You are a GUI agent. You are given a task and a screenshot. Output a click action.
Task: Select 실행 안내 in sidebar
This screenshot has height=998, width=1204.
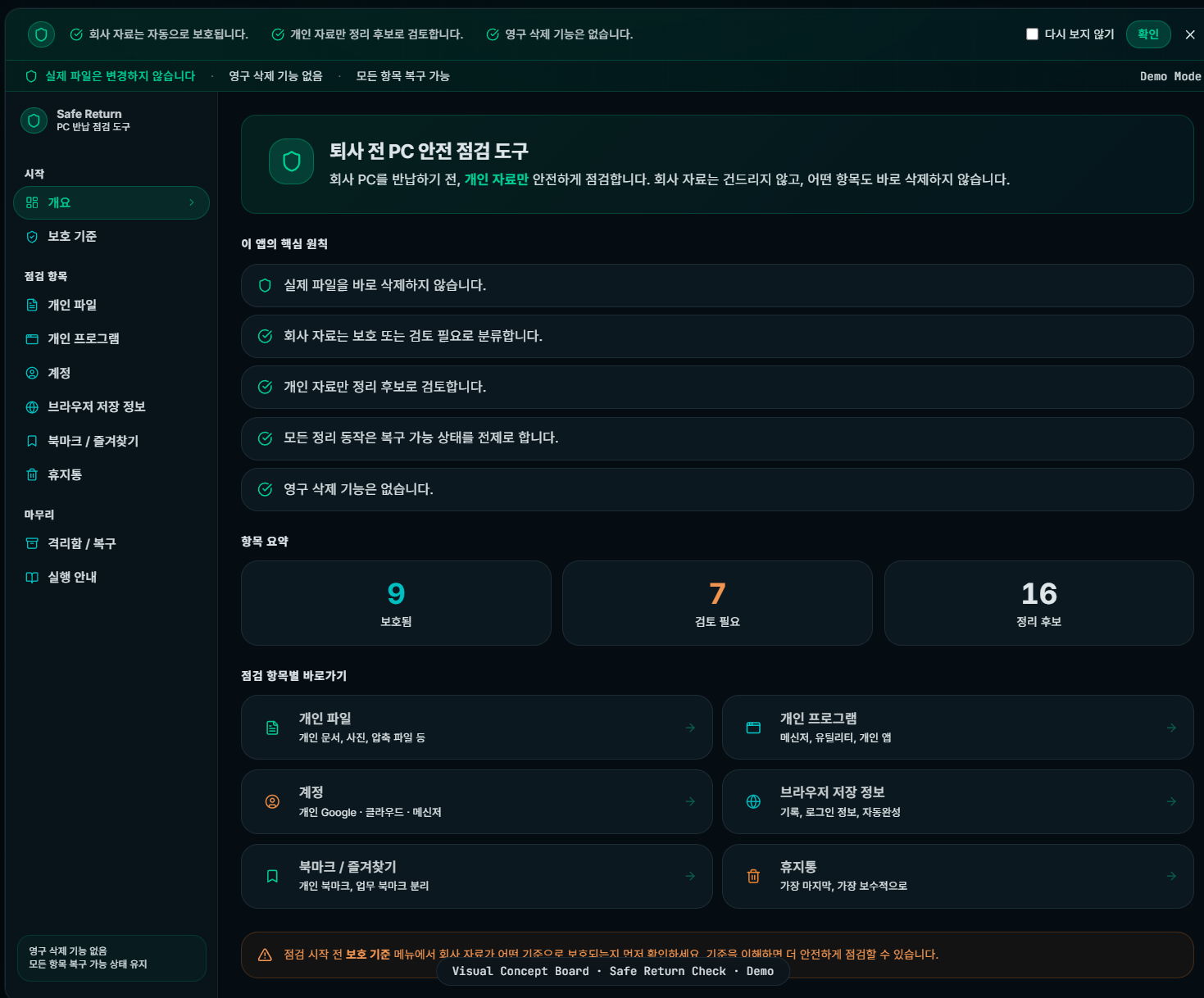click(72, 578)
